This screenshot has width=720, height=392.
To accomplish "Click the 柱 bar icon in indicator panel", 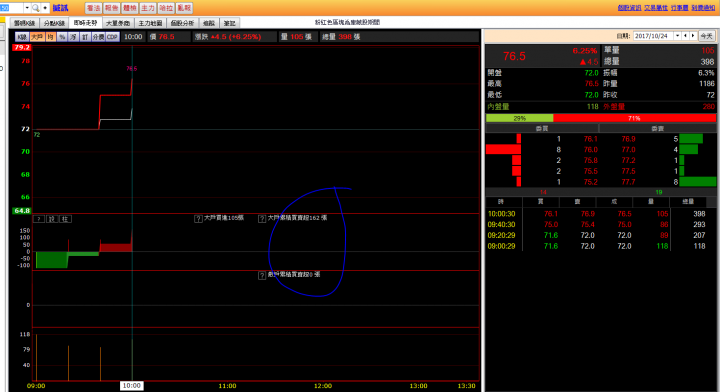I will tap(65, 219).
